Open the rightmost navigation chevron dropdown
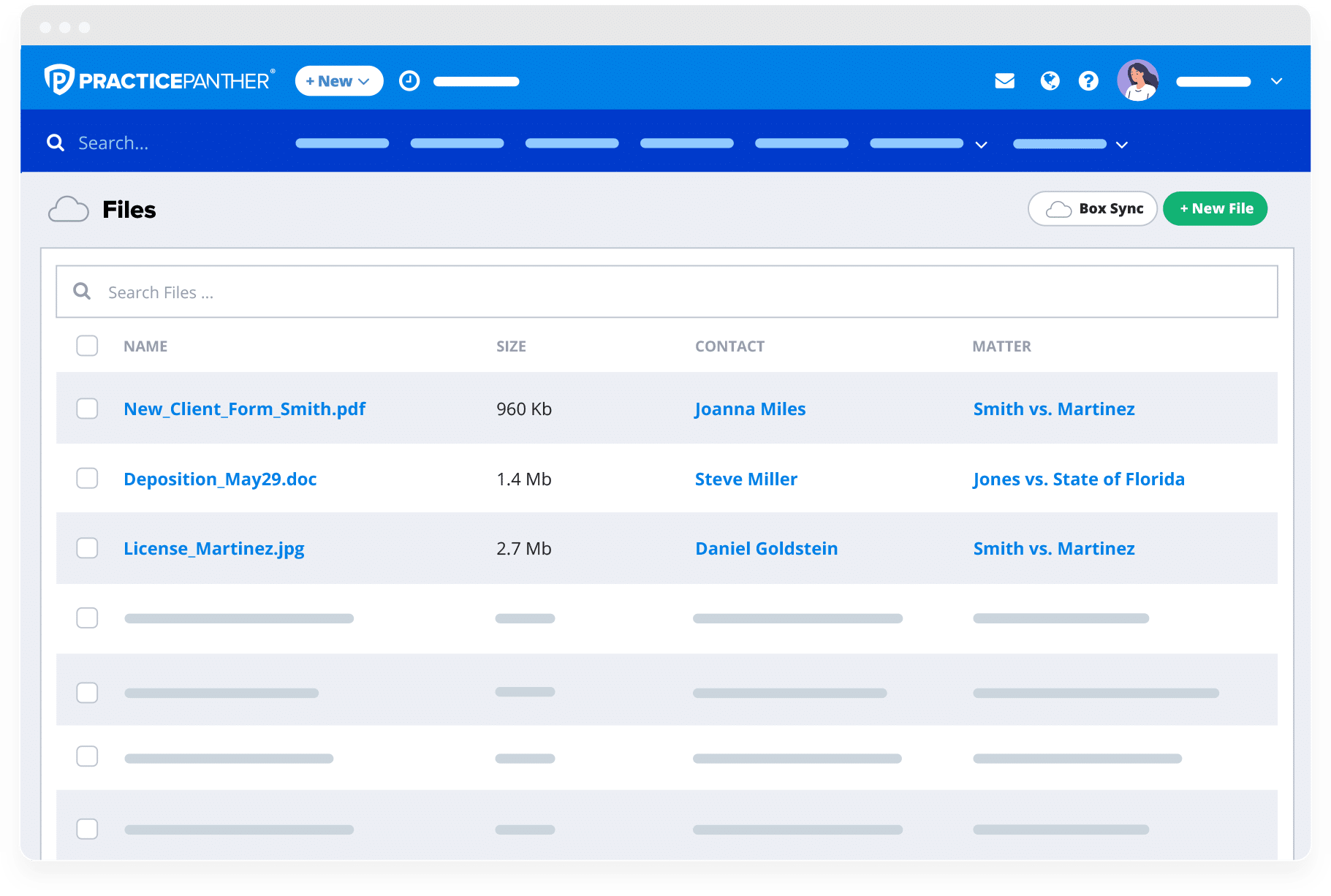1331x896 pixels. [1121, 145]
